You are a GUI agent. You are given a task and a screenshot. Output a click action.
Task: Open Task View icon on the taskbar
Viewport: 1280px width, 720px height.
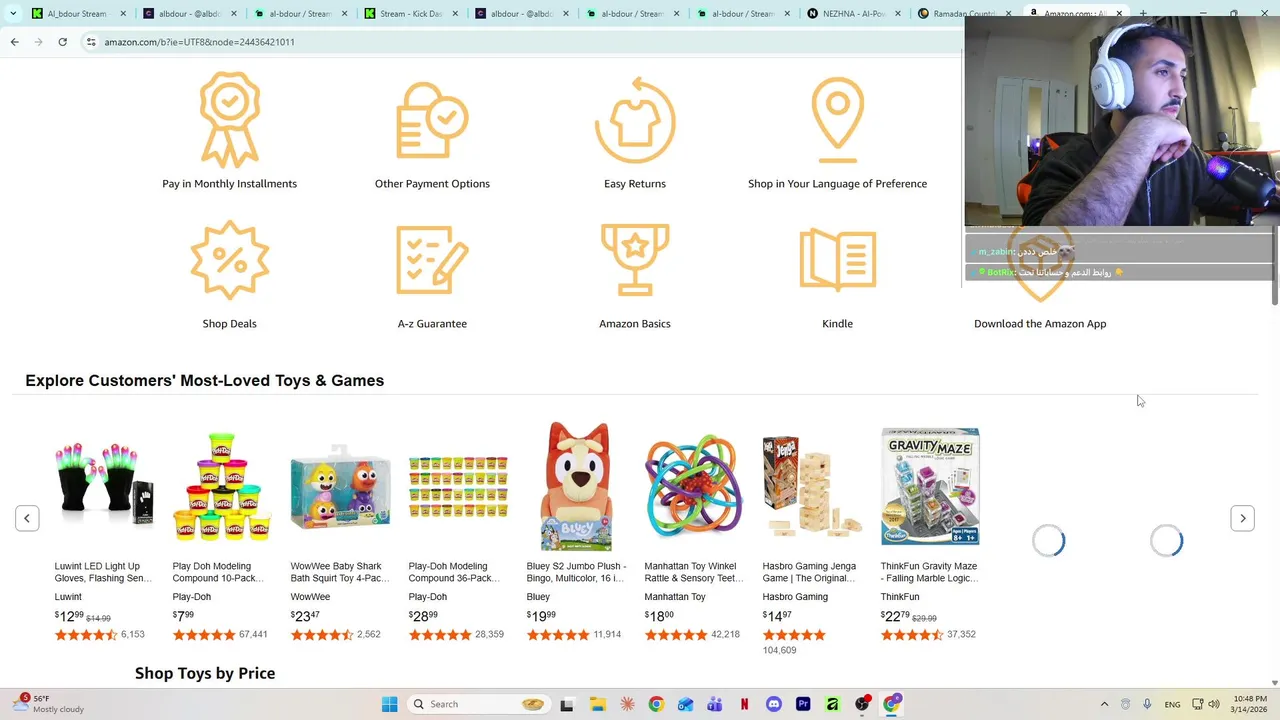pyautogui.click(x=567, y=704)
